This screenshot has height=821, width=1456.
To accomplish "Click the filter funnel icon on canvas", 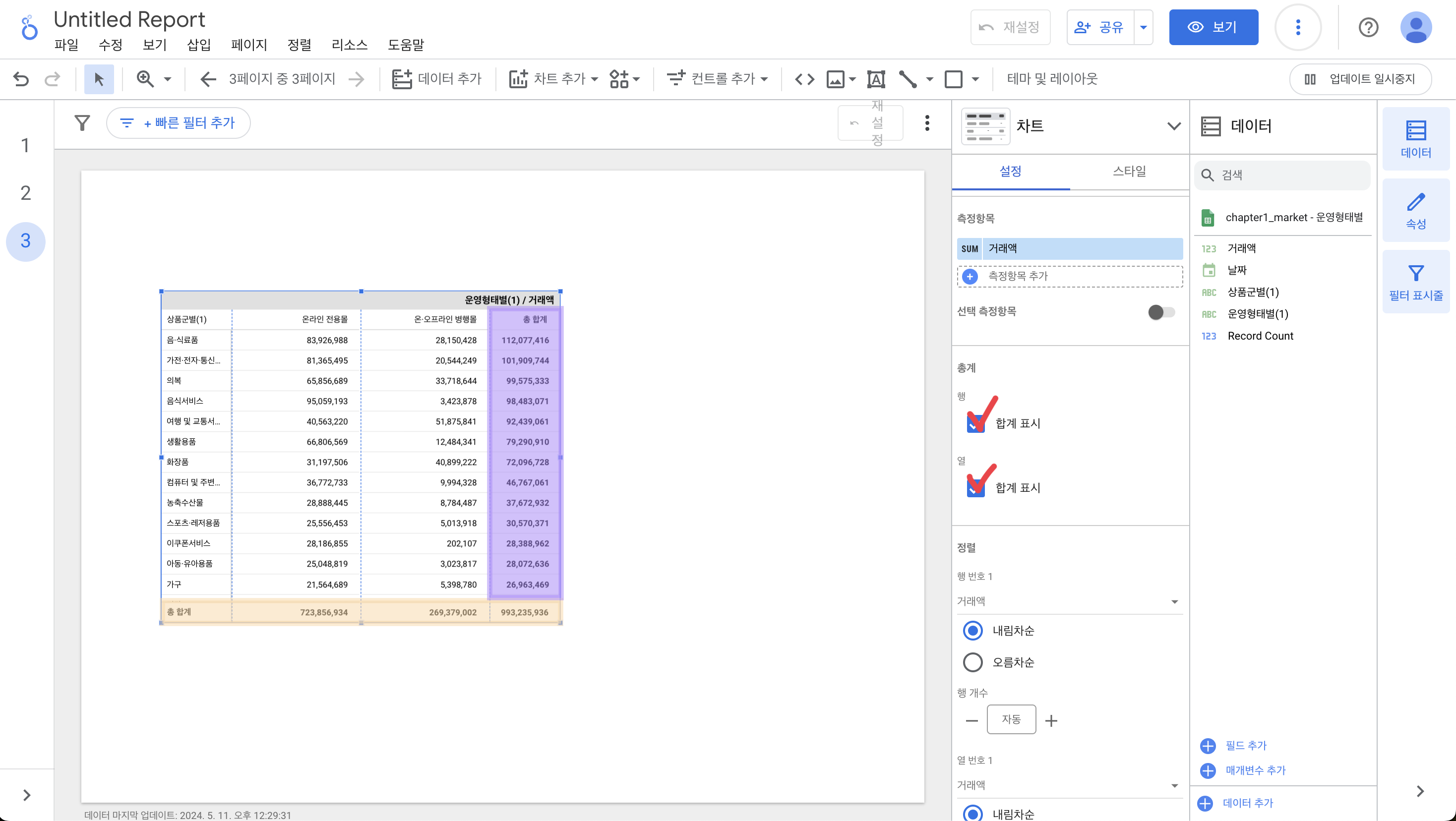I will coord(82,122).
